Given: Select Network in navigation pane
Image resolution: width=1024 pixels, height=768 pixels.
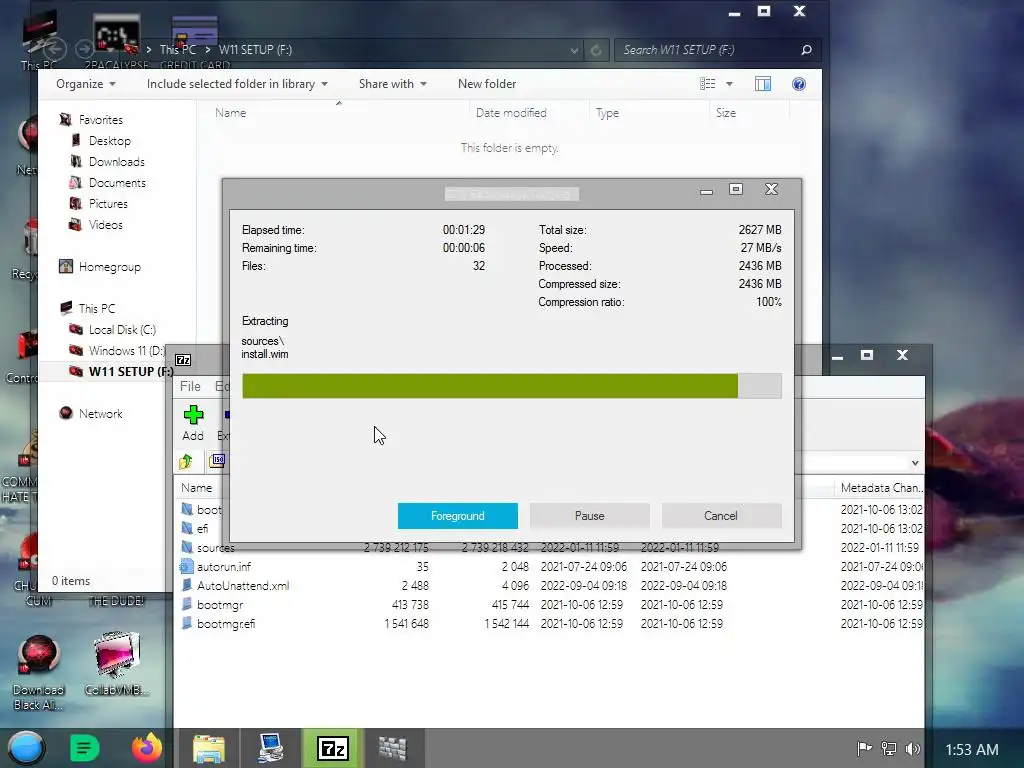Looking at the screenshot, I should (101, 413).
